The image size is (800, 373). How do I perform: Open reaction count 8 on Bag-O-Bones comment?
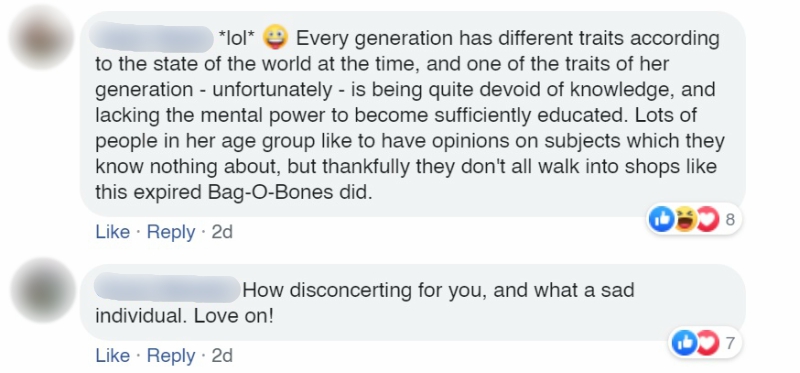point(730,219)
